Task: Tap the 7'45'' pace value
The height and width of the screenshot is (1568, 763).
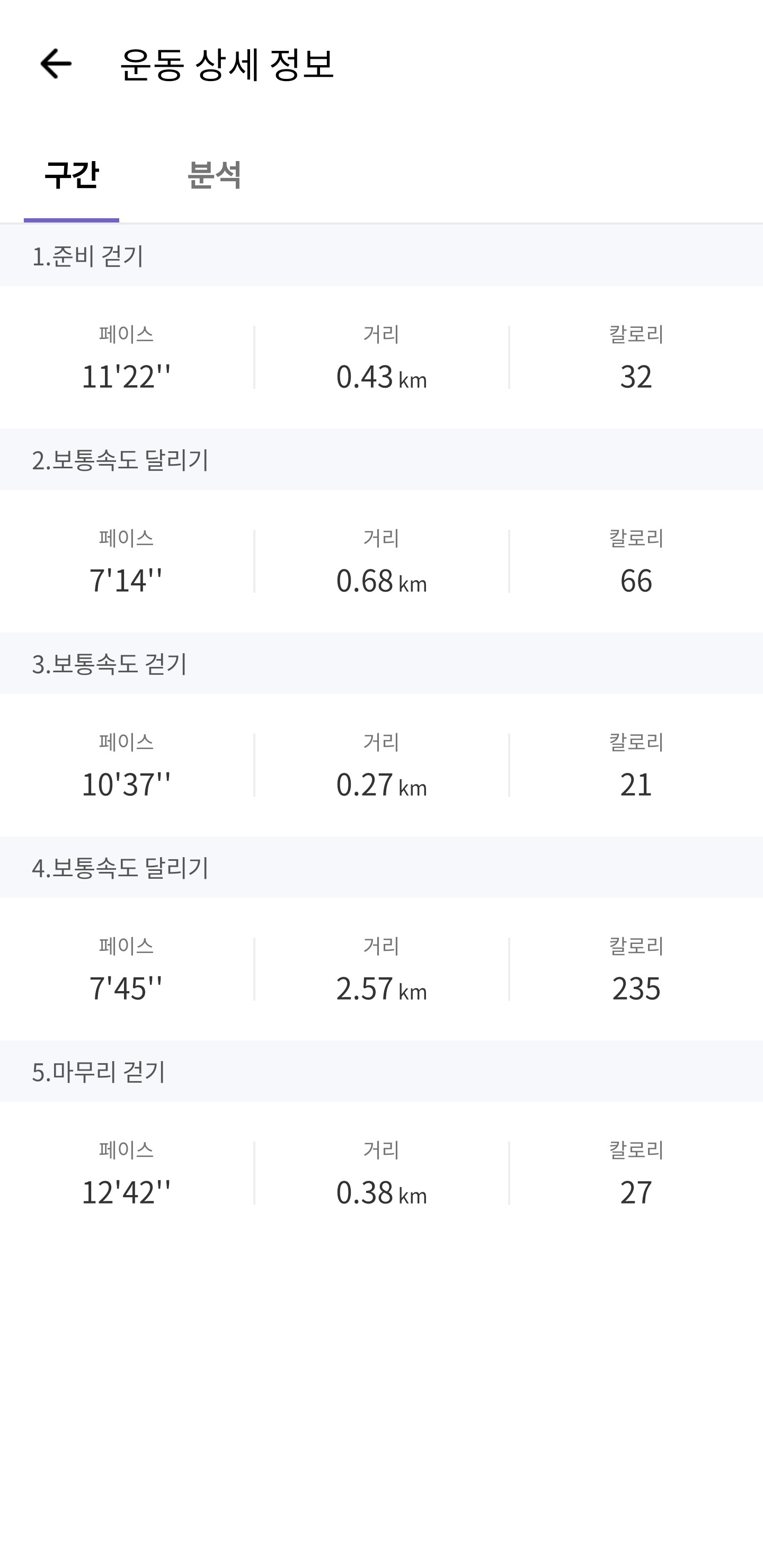Action: [126, 988]
